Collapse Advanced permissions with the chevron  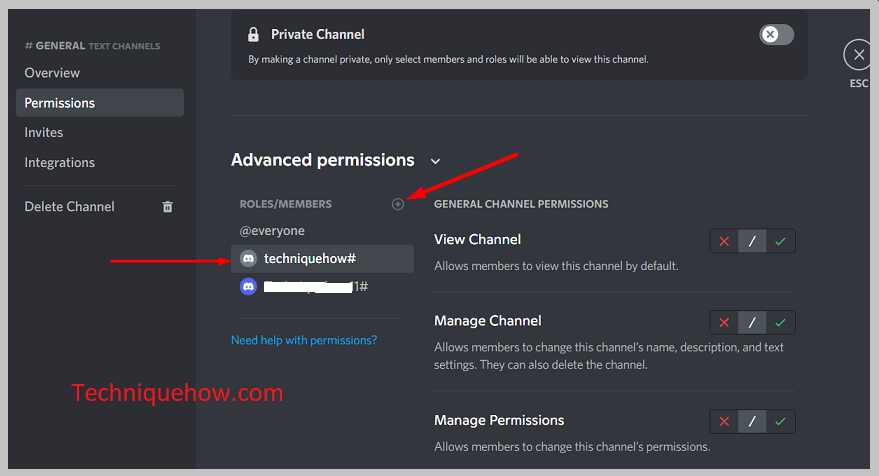435,161
